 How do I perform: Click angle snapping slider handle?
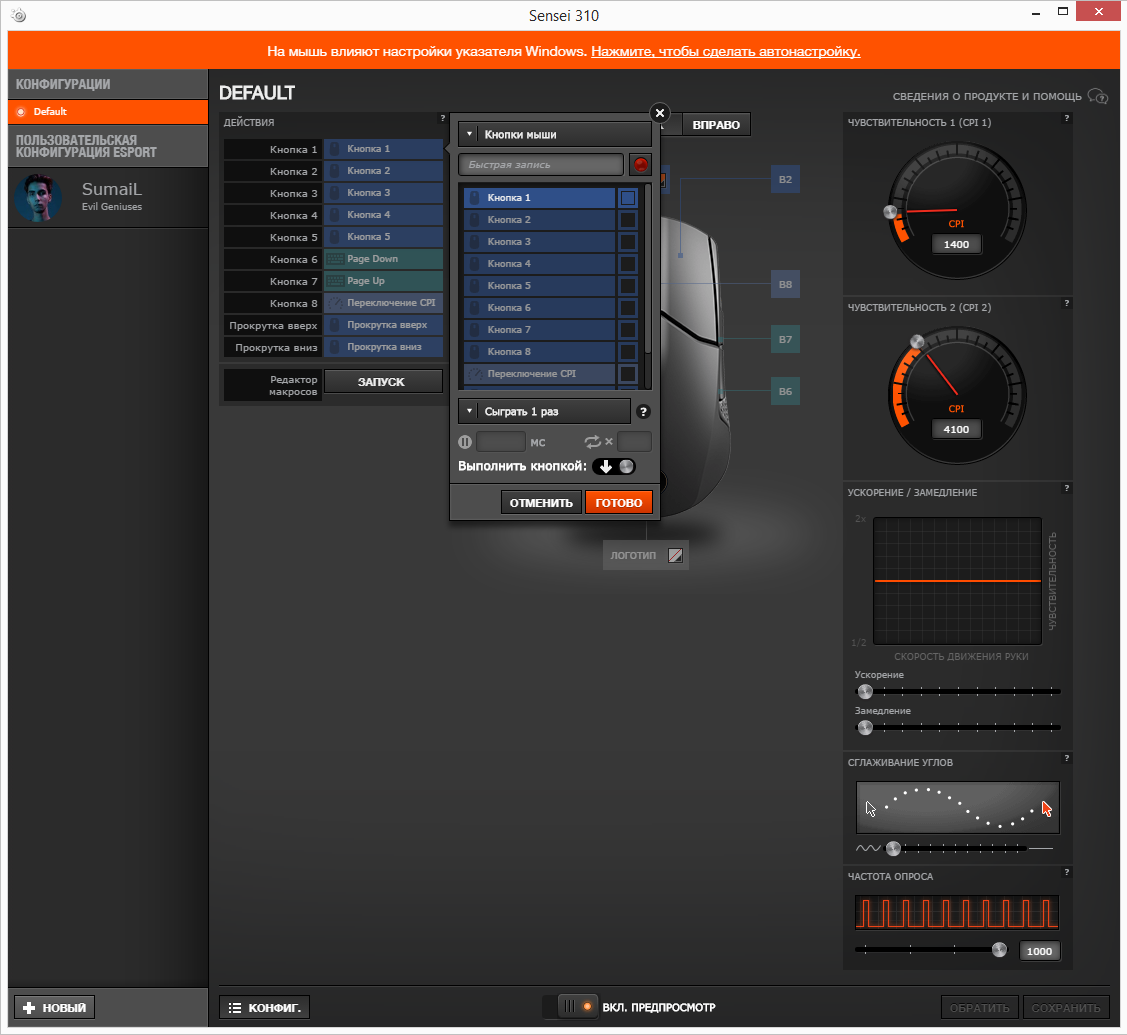pyautogui.click(x=893, y=848)
